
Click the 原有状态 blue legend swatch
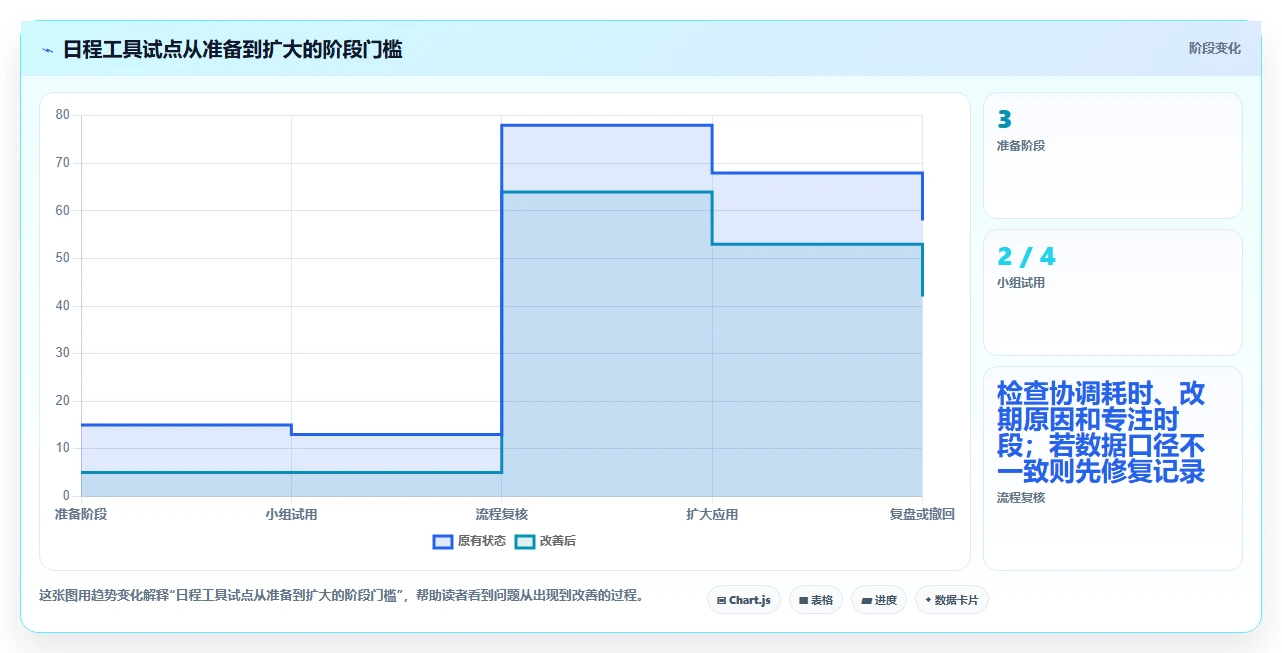[x=443, y=541]
